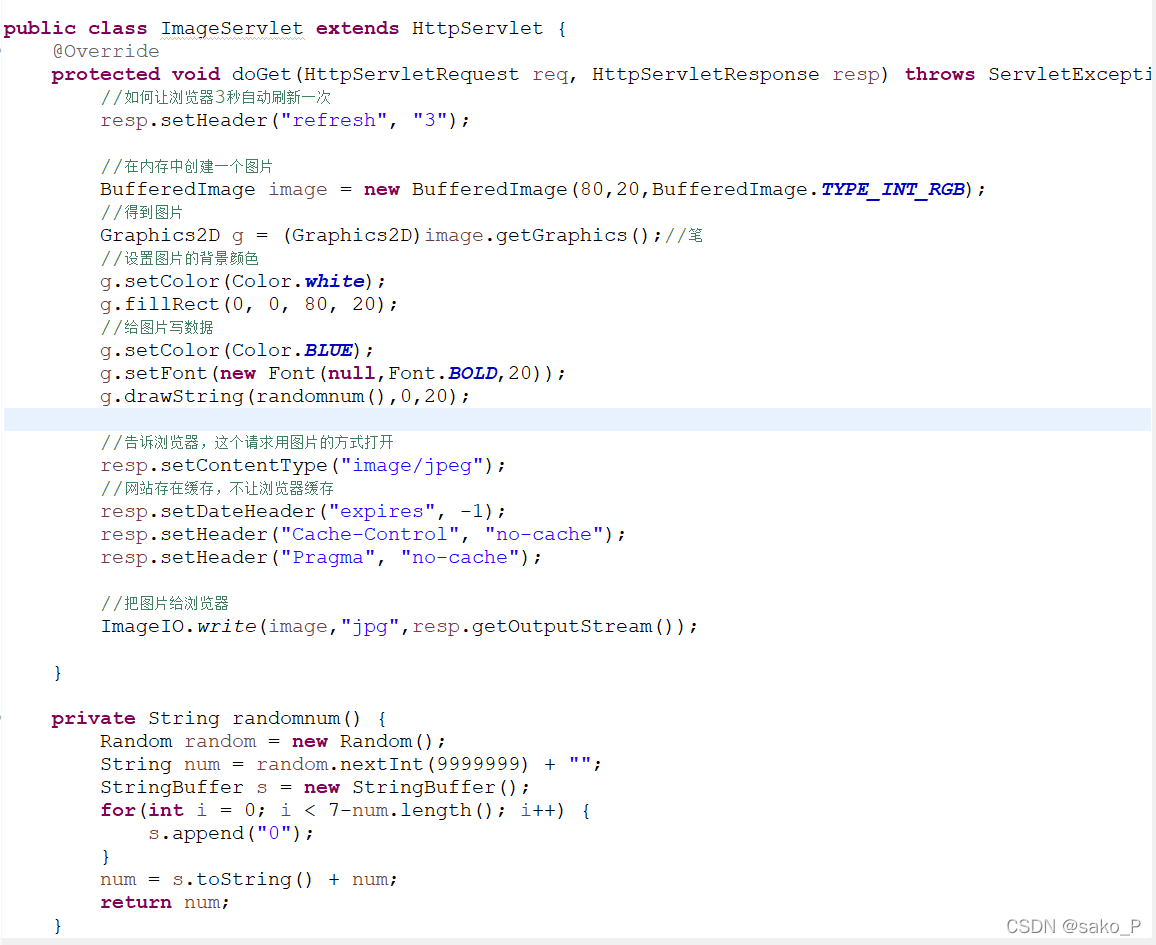Click the highlighted empty current line

[x=577, y=419]
